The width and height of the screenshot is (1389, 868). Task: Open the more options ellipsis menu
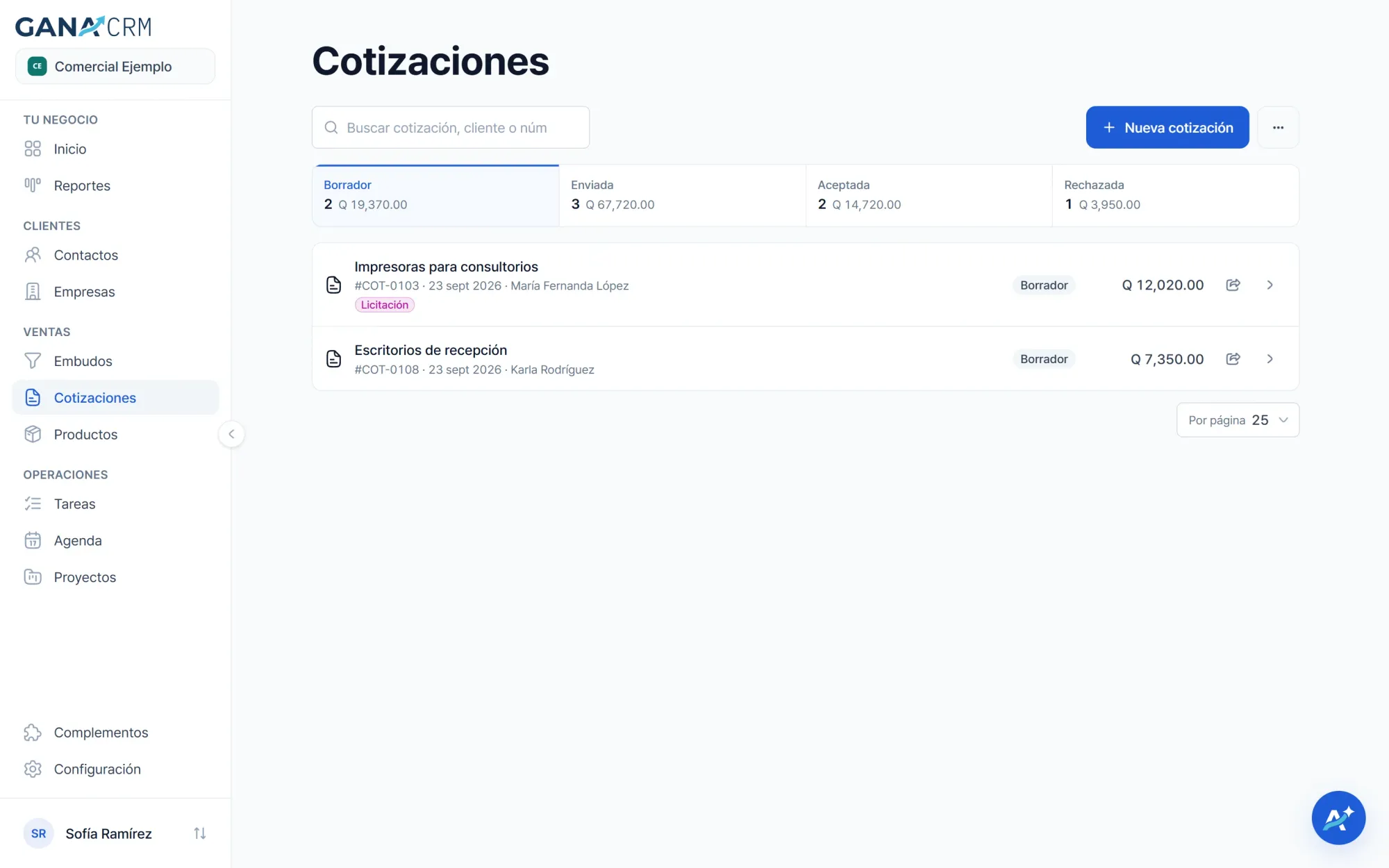[x=1278, y=127]
